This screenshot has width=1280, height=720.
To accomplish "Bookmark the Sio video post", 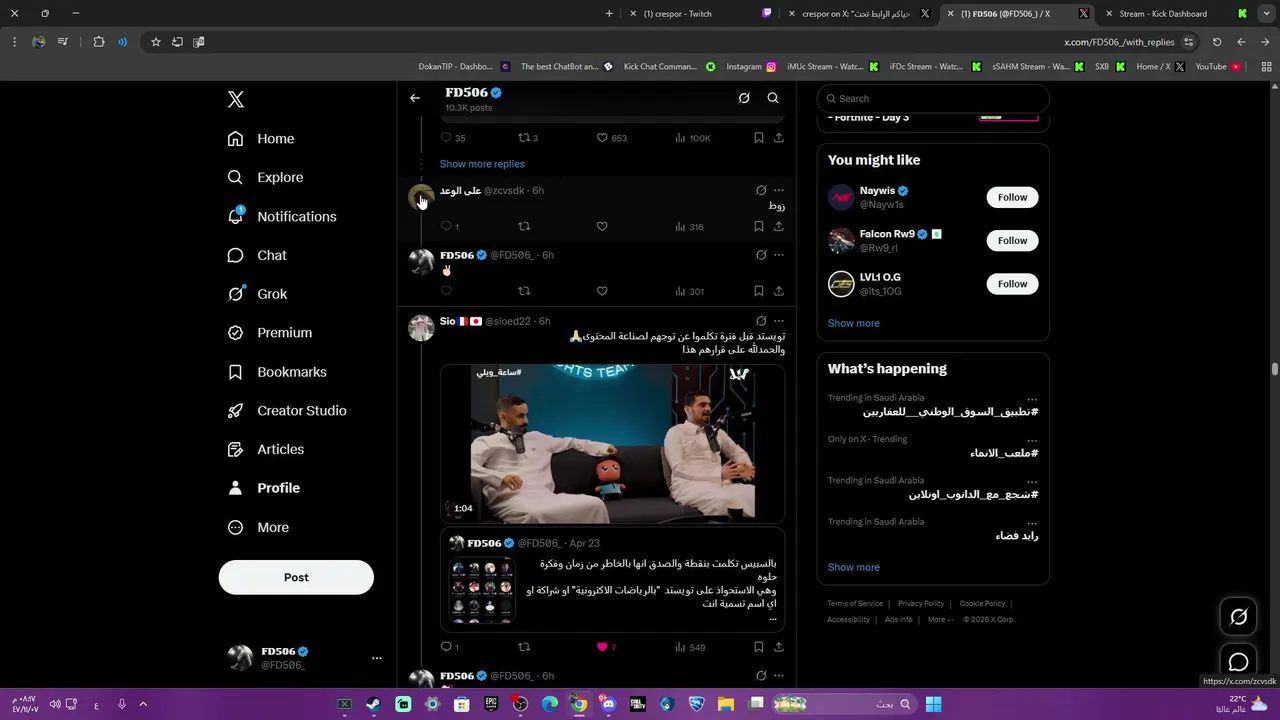I will coord(758,647).
